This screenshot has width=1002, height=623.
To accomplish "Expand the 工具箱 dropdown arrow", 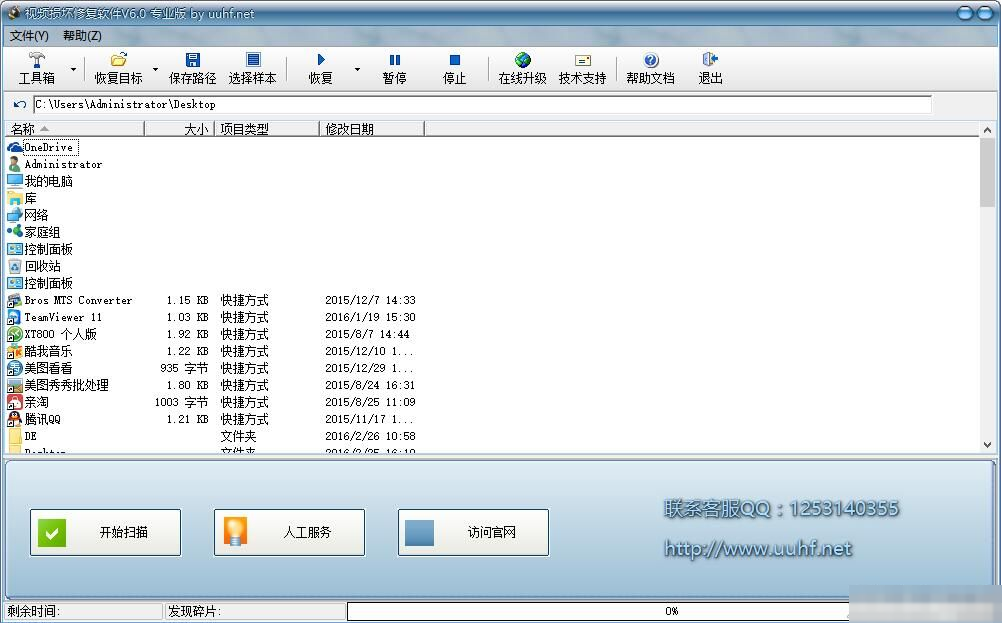I will (73, 70).
